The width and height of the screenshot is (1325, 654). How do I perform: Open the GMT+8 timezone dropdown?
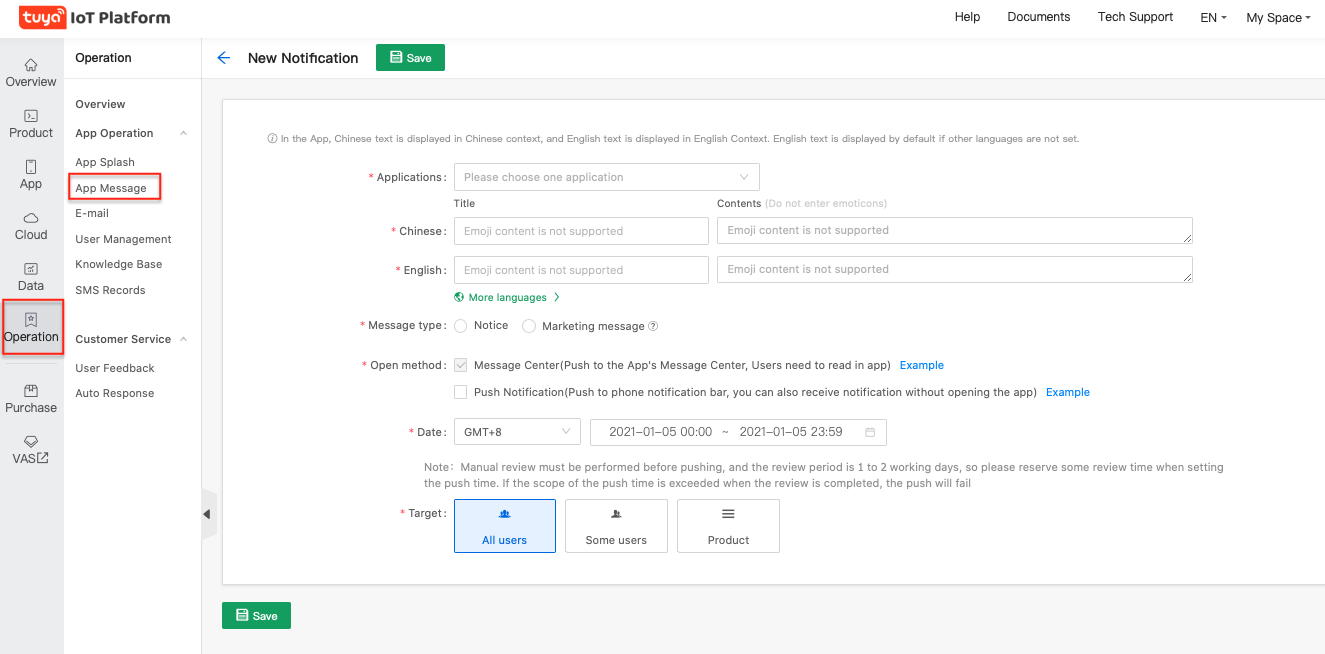pyautogui.click(x=517, y=431)
